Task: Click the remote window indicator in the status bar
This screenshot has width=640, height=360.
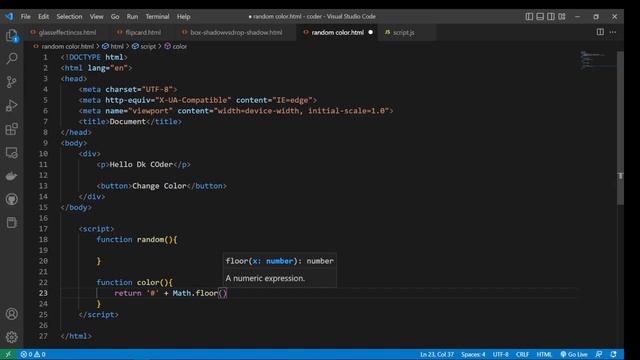Action: [8, 354]
